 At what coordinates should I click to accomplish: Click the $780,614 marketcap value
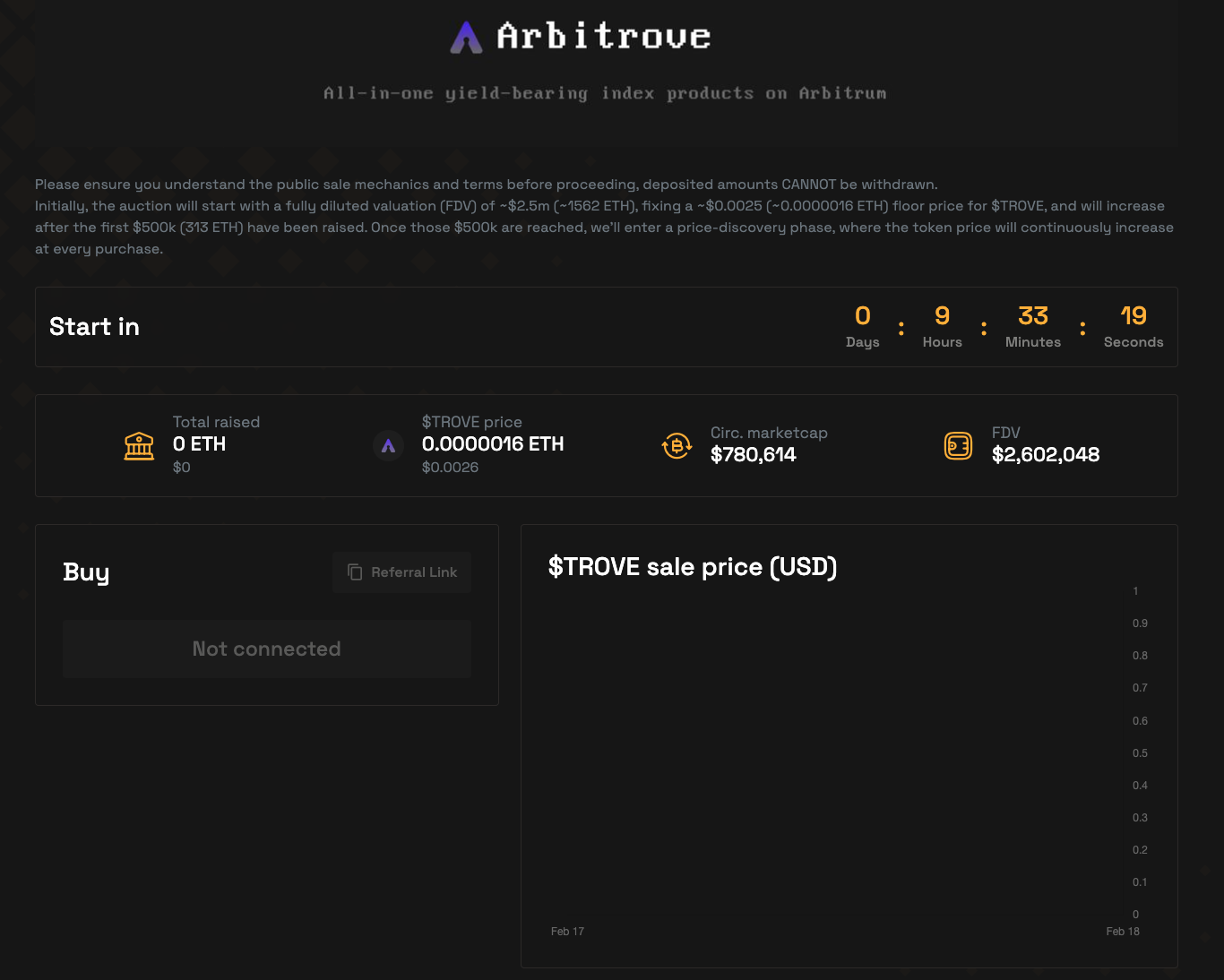753,455
